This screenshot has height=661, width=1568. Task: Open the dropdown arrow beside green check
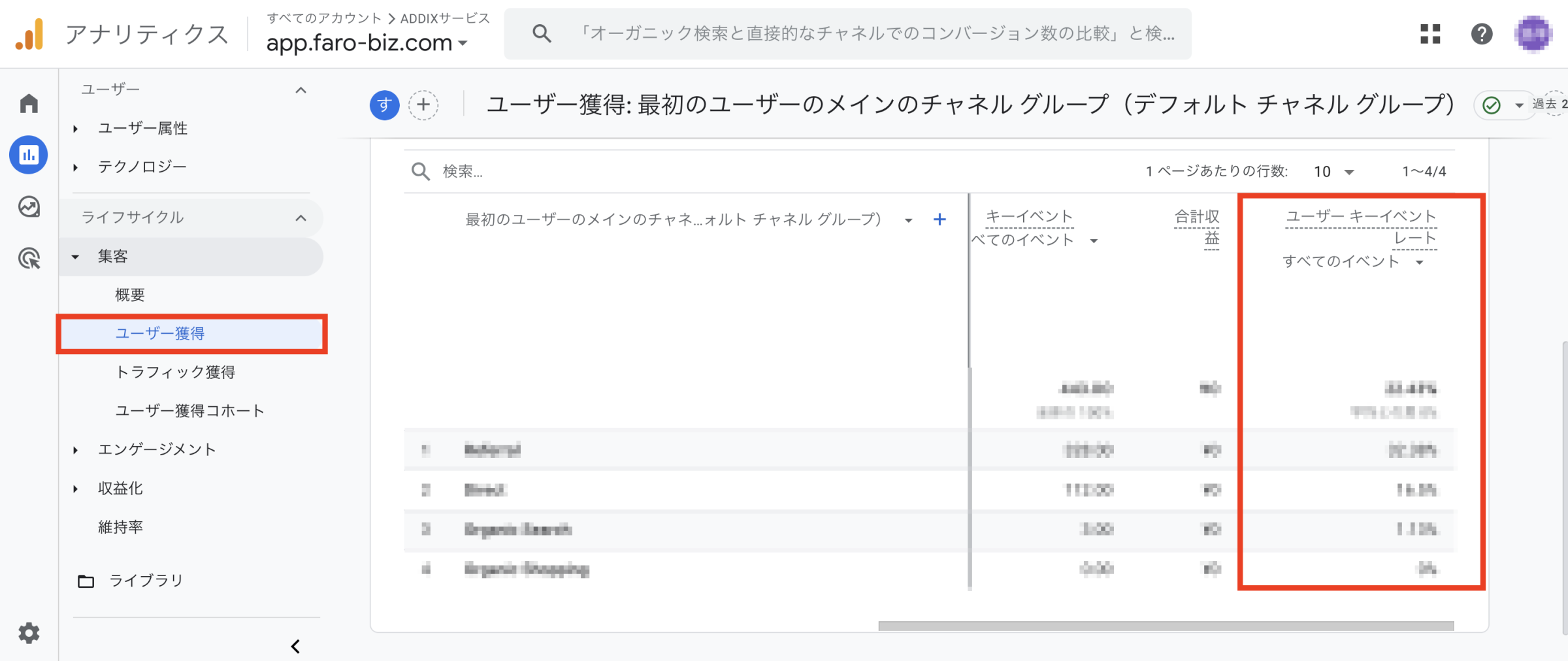(x=1519, y=105)
